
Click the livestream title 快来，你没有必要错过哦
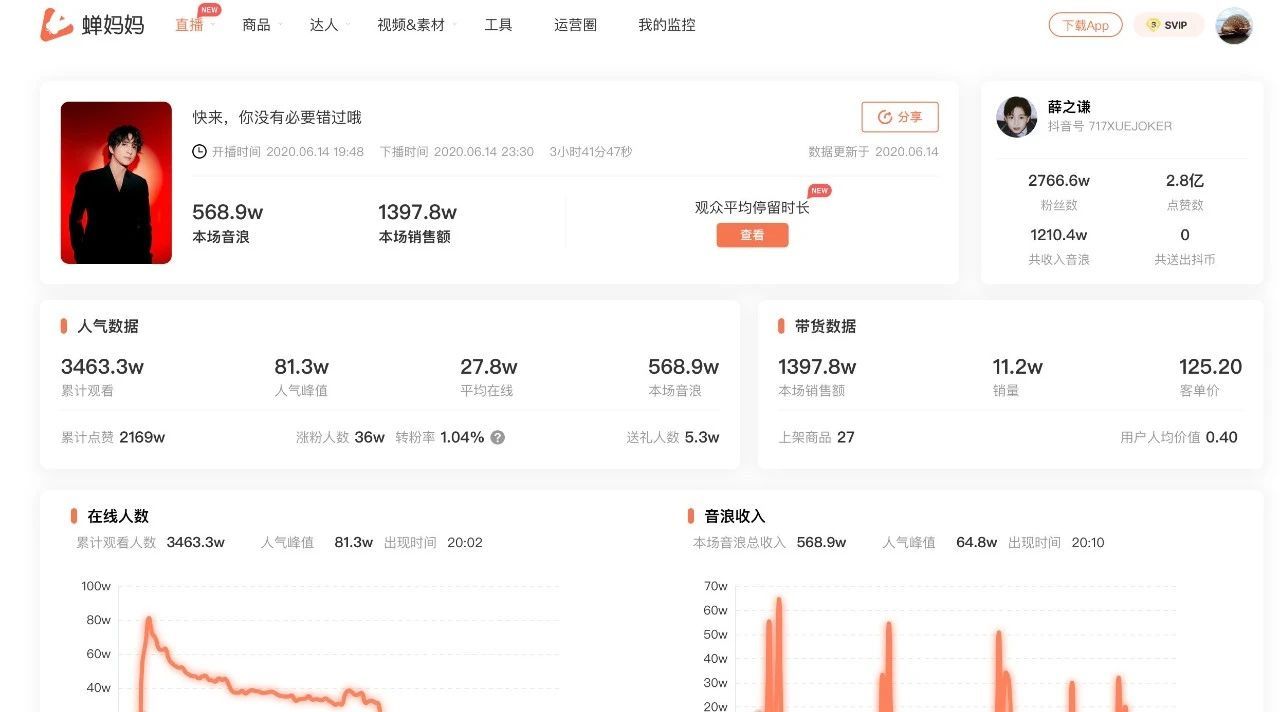pyautogui.click(x=277, y=117)
